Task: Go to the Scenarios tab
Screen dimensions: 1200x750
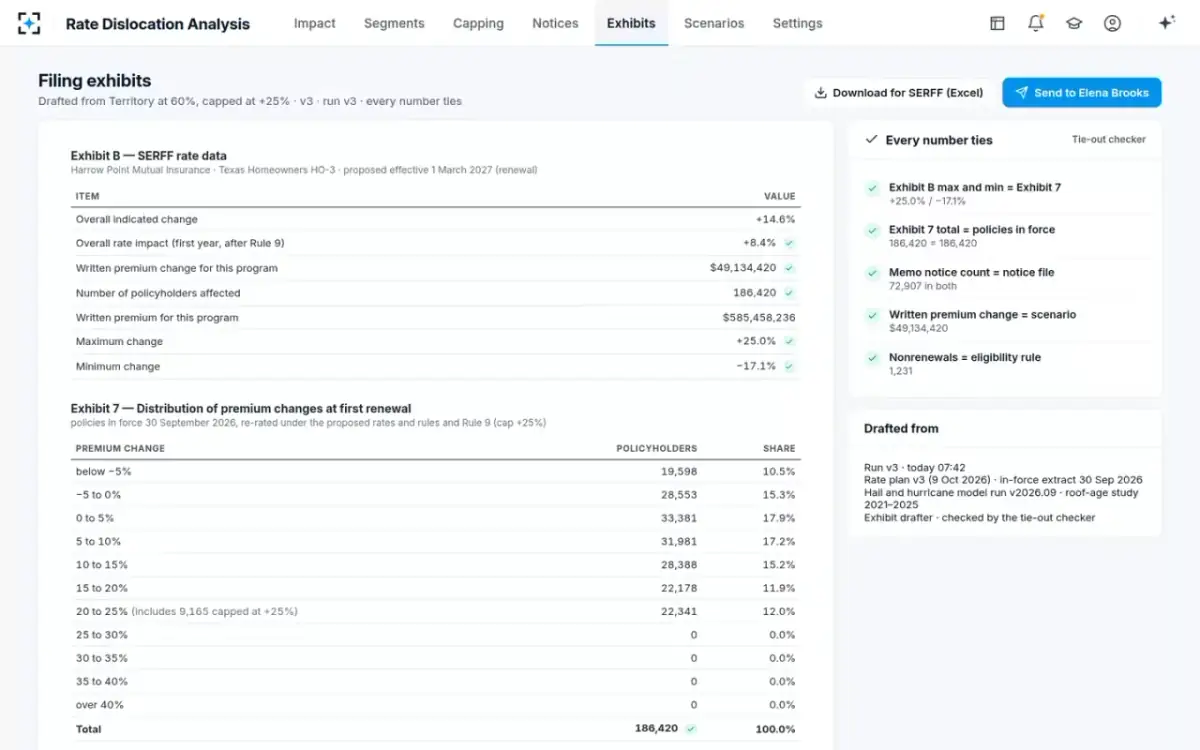Action: (x=714, y=23)
